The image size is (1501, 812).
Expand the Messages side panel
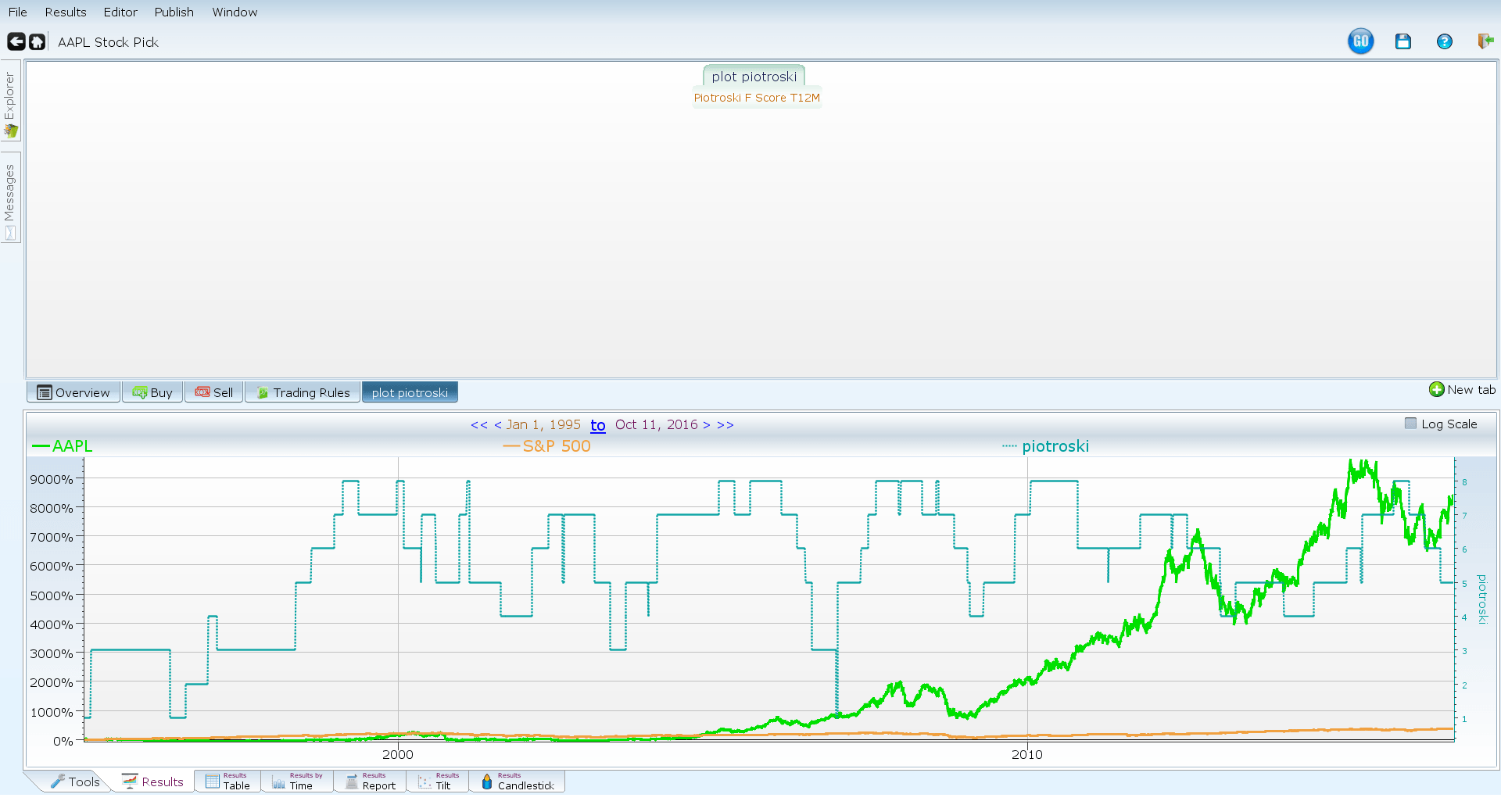[x=10, y=199]
